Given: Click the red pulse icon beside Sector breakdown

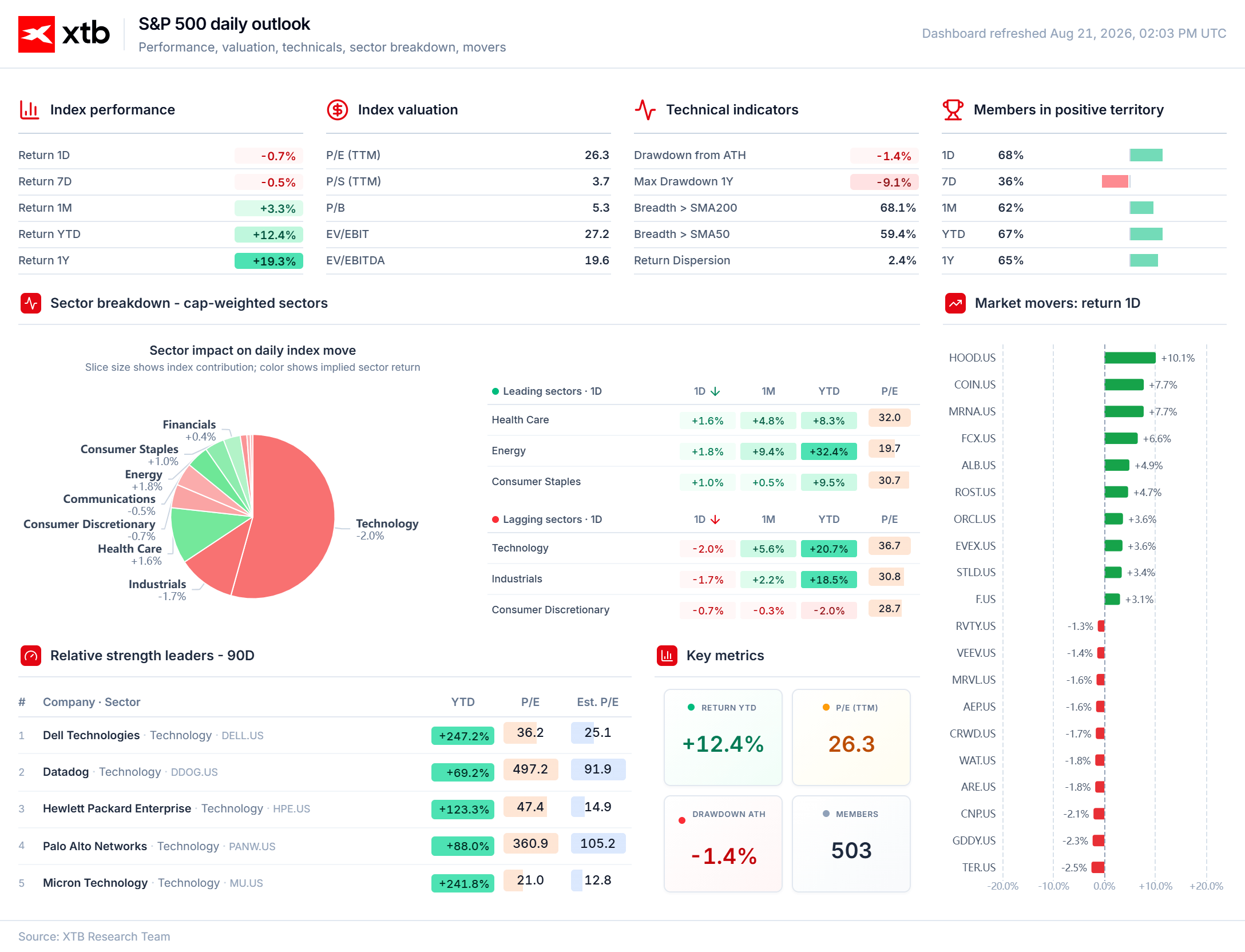Looking at the screenshot, I should coord(31,303).
